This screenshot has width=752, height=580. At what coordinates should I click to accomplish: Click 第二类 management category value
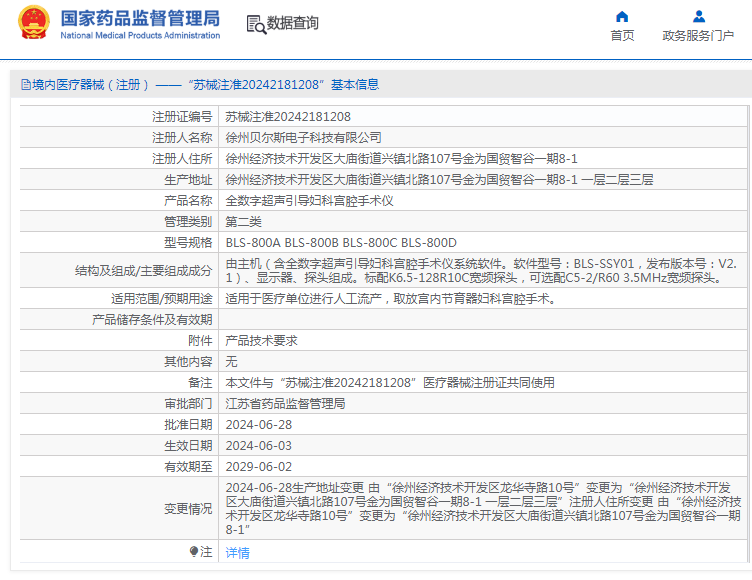click(244, 222)
